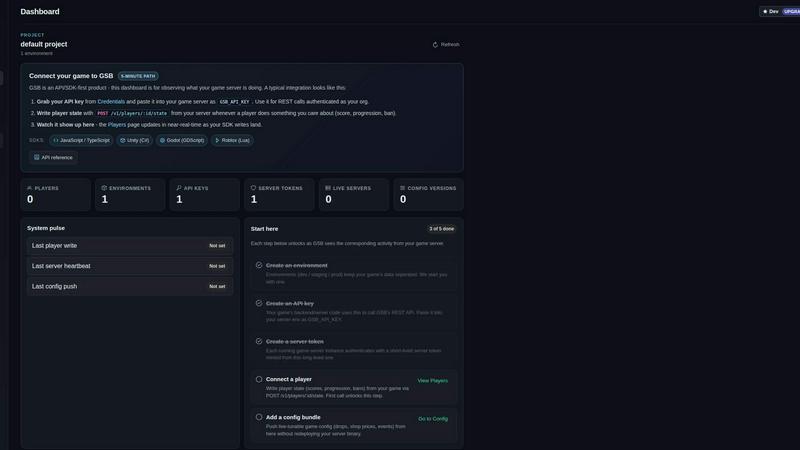800x450 pixels.
Task: Click the Last server heartbeat row
Action: pyautogui.click(x=130, y=266)
